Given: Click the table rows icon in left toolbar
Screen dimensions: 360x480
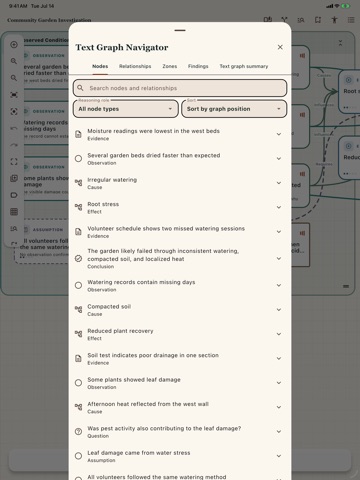Looking at the screenshot, I should tap(14, 212).
